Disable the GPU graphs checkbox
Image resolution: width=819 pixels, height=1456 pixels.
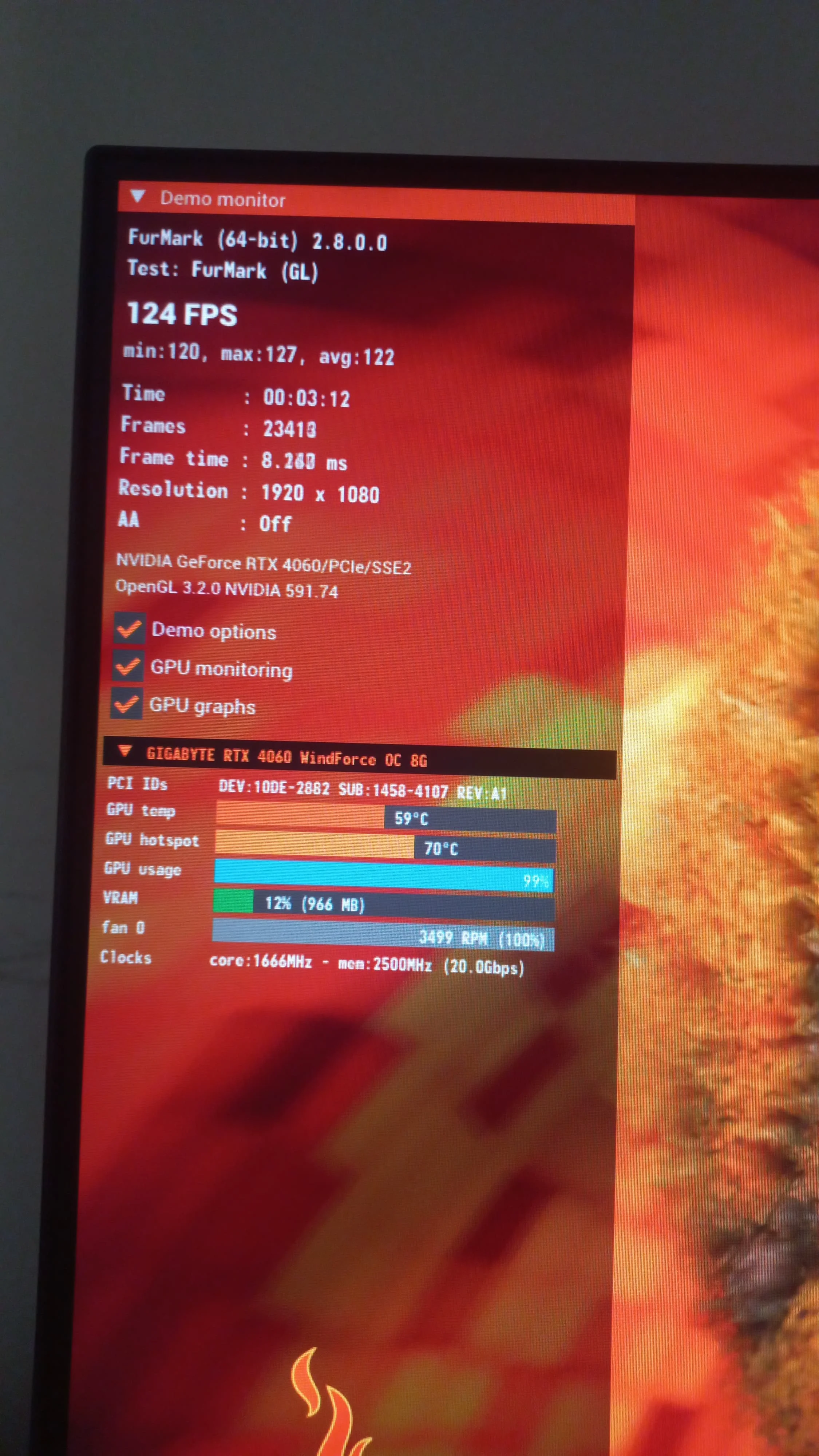[x=126, y=704]
